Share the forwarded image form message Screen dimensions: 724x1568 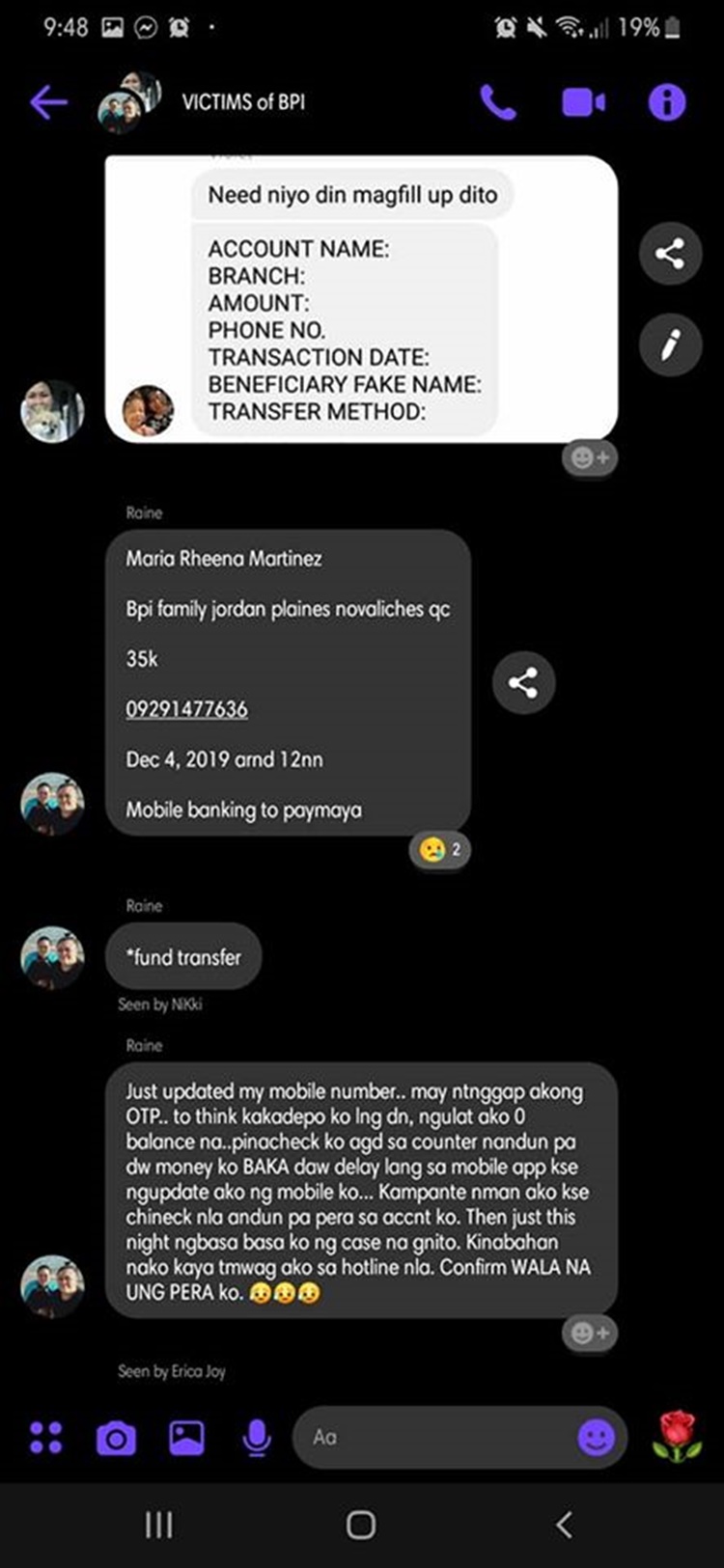point(670,254)
